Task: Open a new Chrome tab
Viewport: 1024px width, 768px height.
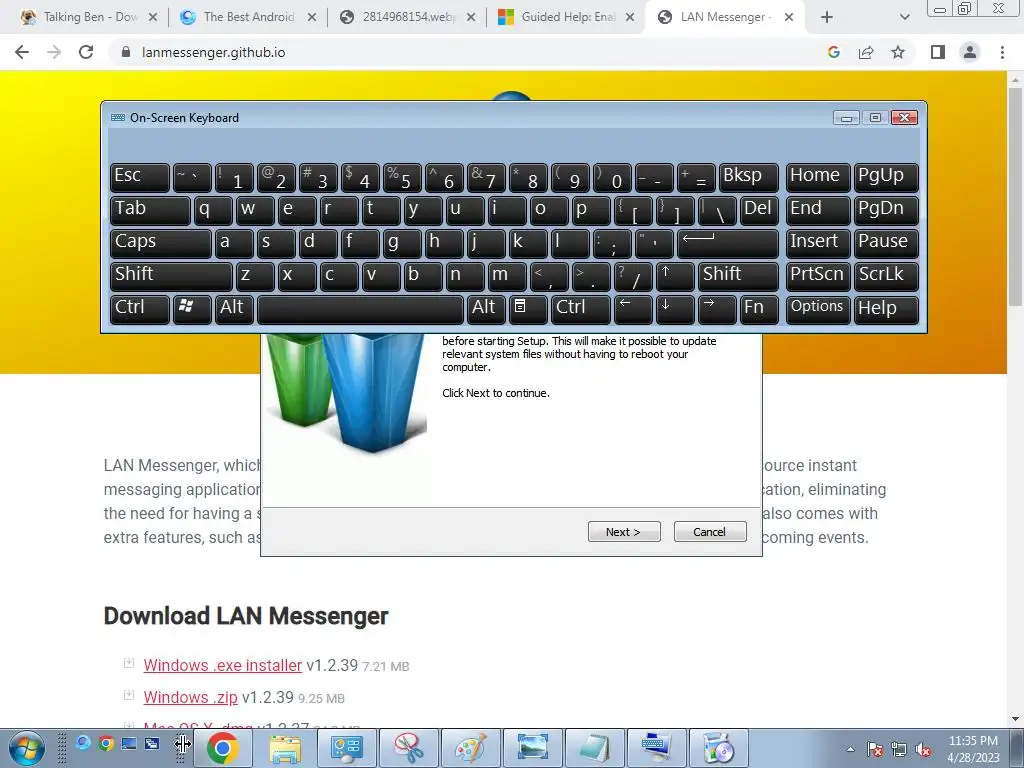Action: point(827,18)
